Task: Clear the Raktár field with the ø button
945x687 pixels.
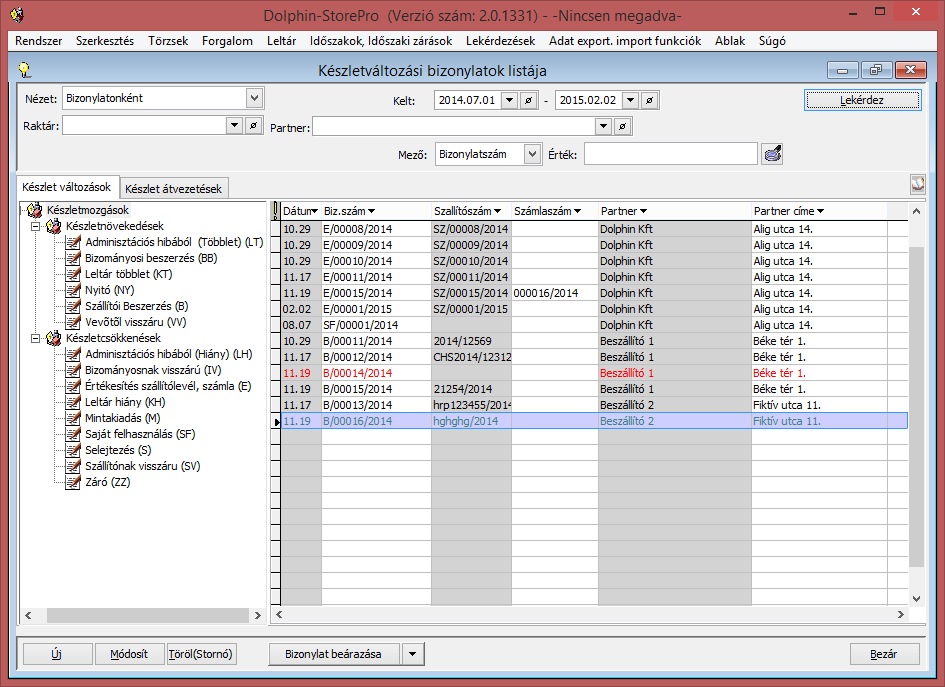Action: tap(254, 125)
